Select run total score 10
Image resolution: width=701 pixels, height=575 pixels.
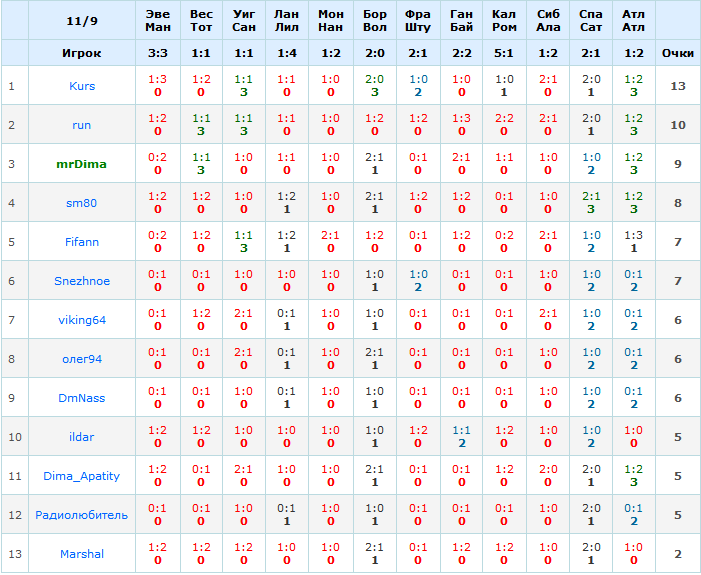pyautogui.click(x=678, y=125)
